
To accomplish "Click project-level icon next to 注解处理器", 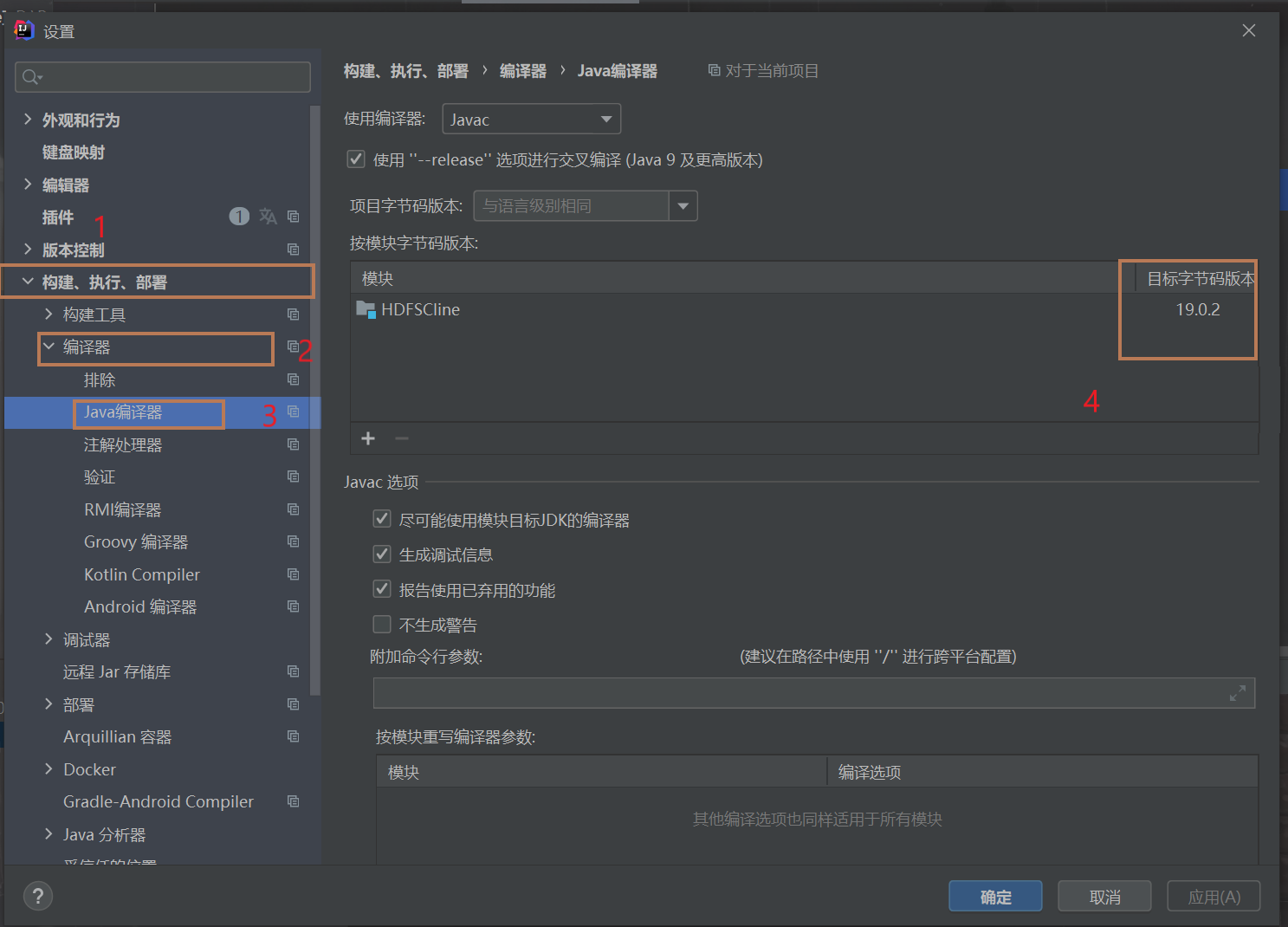I will tap(293, 444).
